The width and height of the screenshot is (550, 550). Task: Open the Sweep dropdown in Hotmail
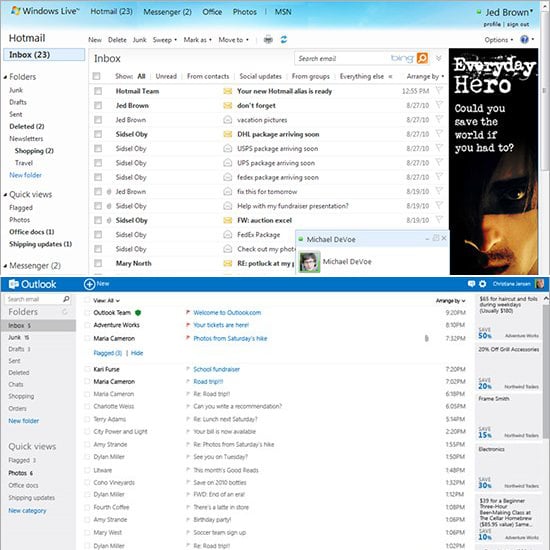click(165, 40)
